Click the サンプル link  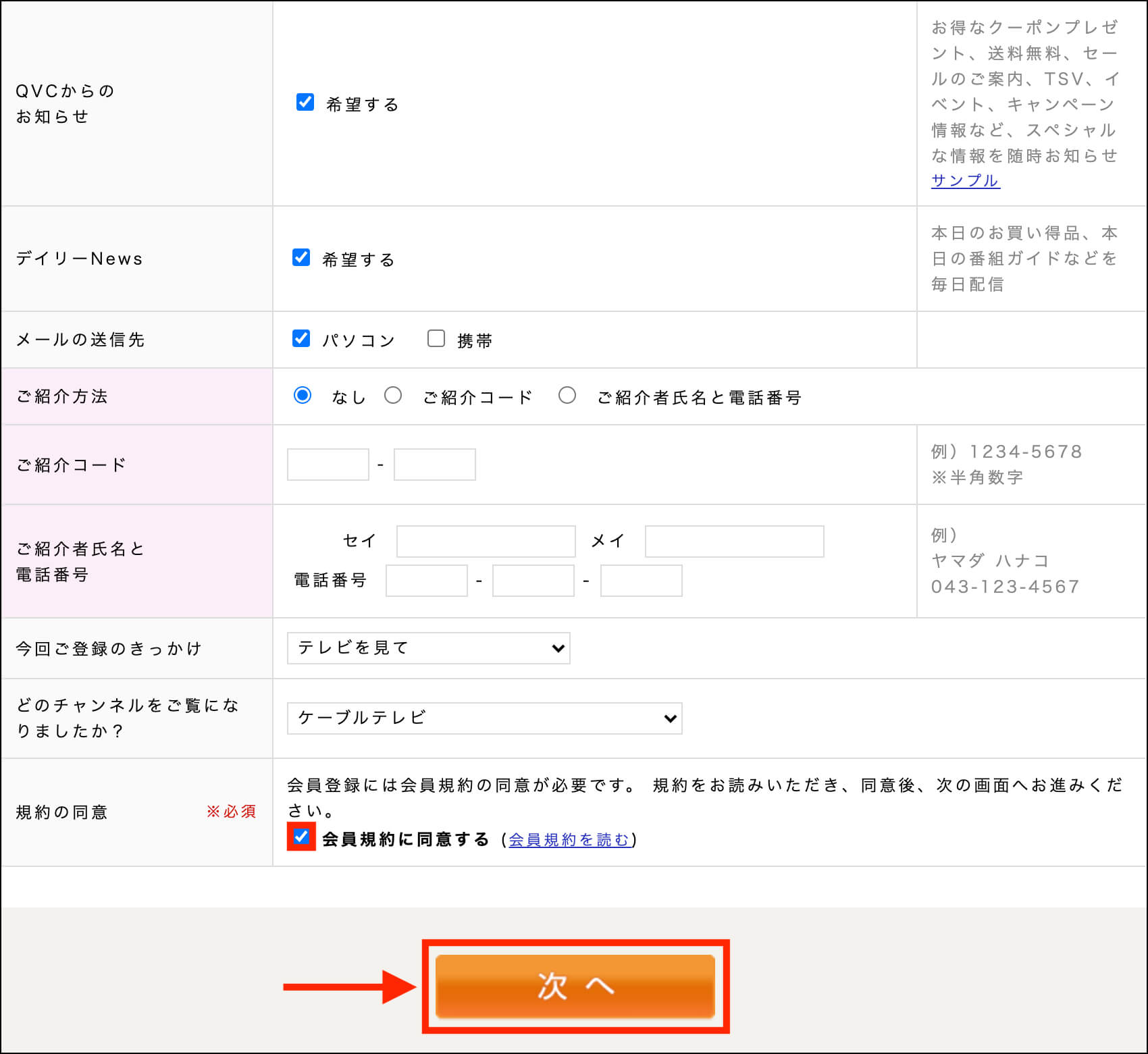click(x=965, y=181)
